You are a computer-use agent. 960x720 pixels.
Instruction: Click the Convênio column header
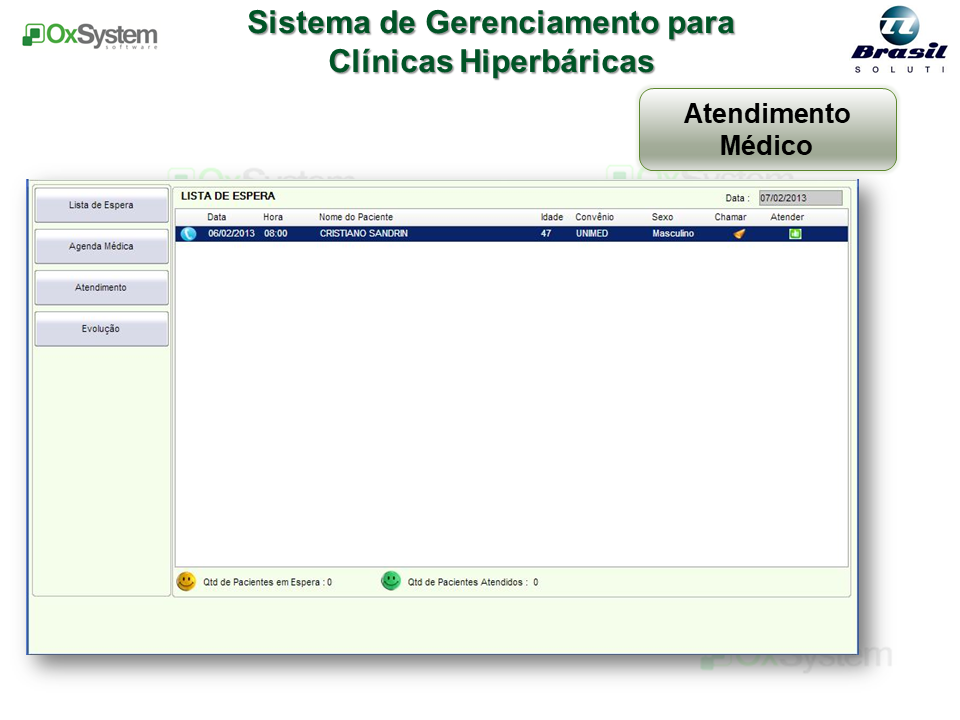pyautogui.click(x=594, y=217)
